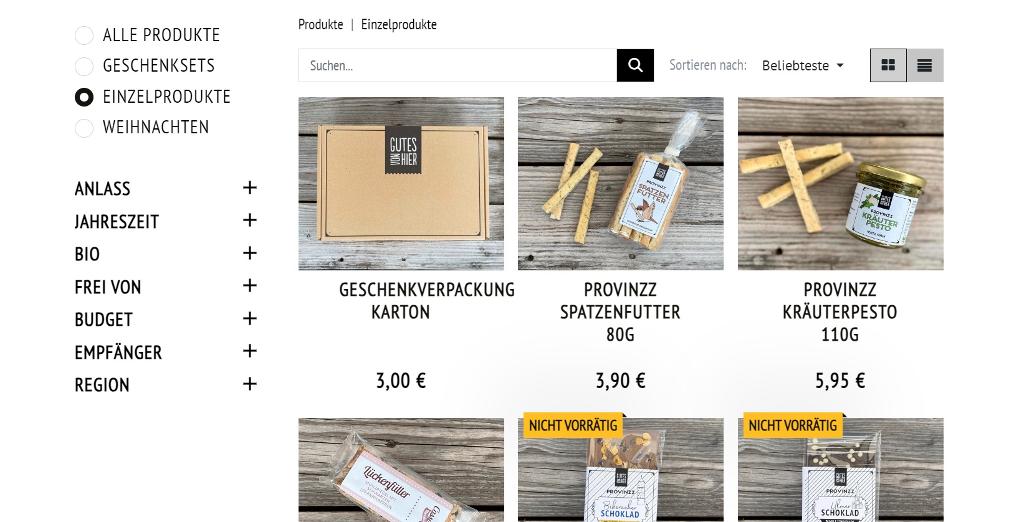Click the magnifier search button
This screenshot has width=1024, height=522.
pos(635,65)
